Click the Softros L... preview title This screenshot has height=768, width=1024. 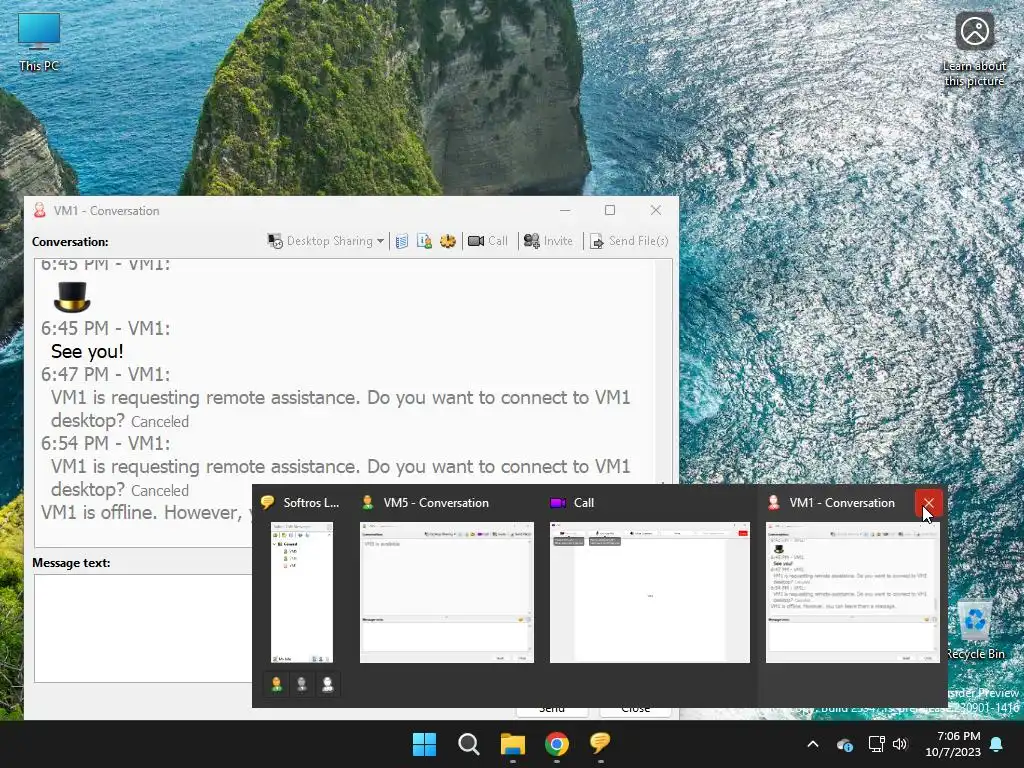click(311, 503)
